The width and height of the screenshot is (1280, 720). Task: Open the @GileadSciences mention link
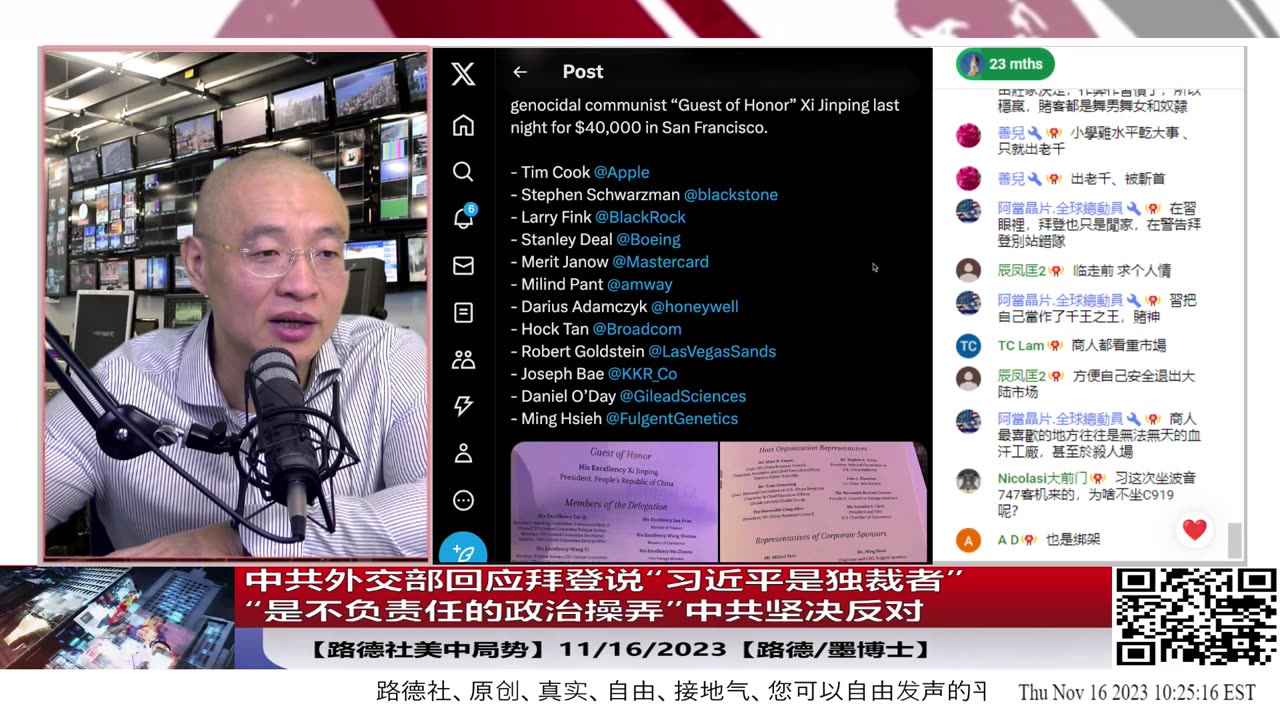click(x=683, y=396)
